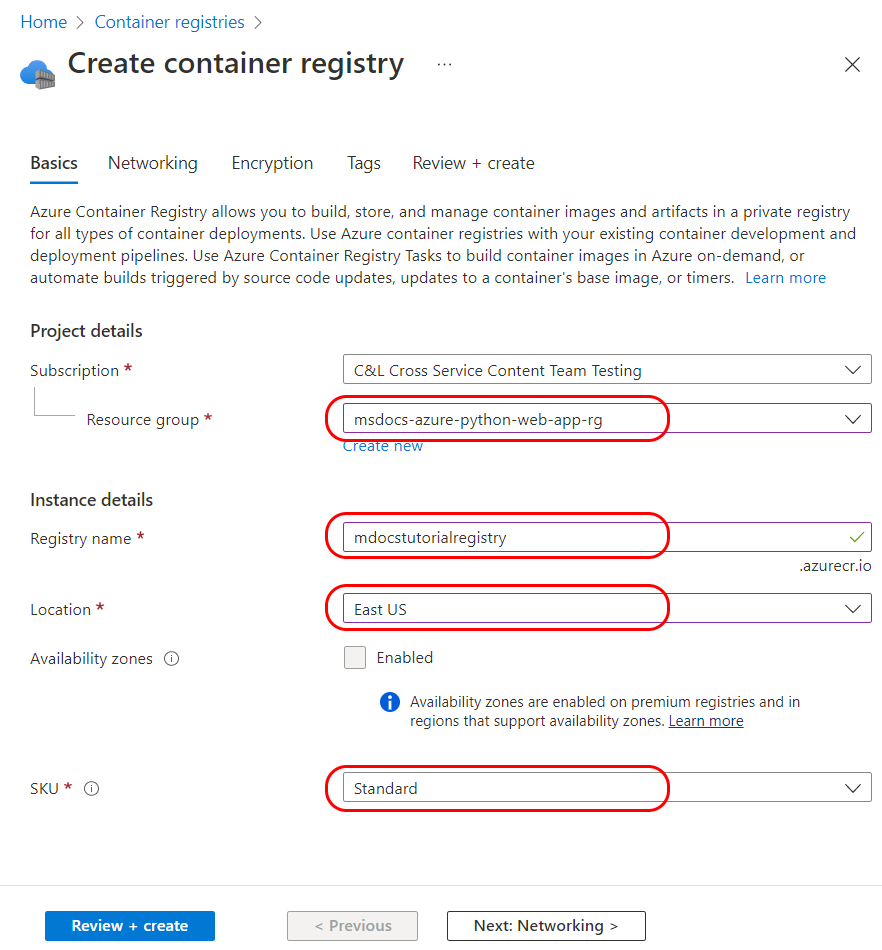This screenshot has height=950, width=882.
Task: Open the ellipsis more options menu
Action: [x=445, y=64]
